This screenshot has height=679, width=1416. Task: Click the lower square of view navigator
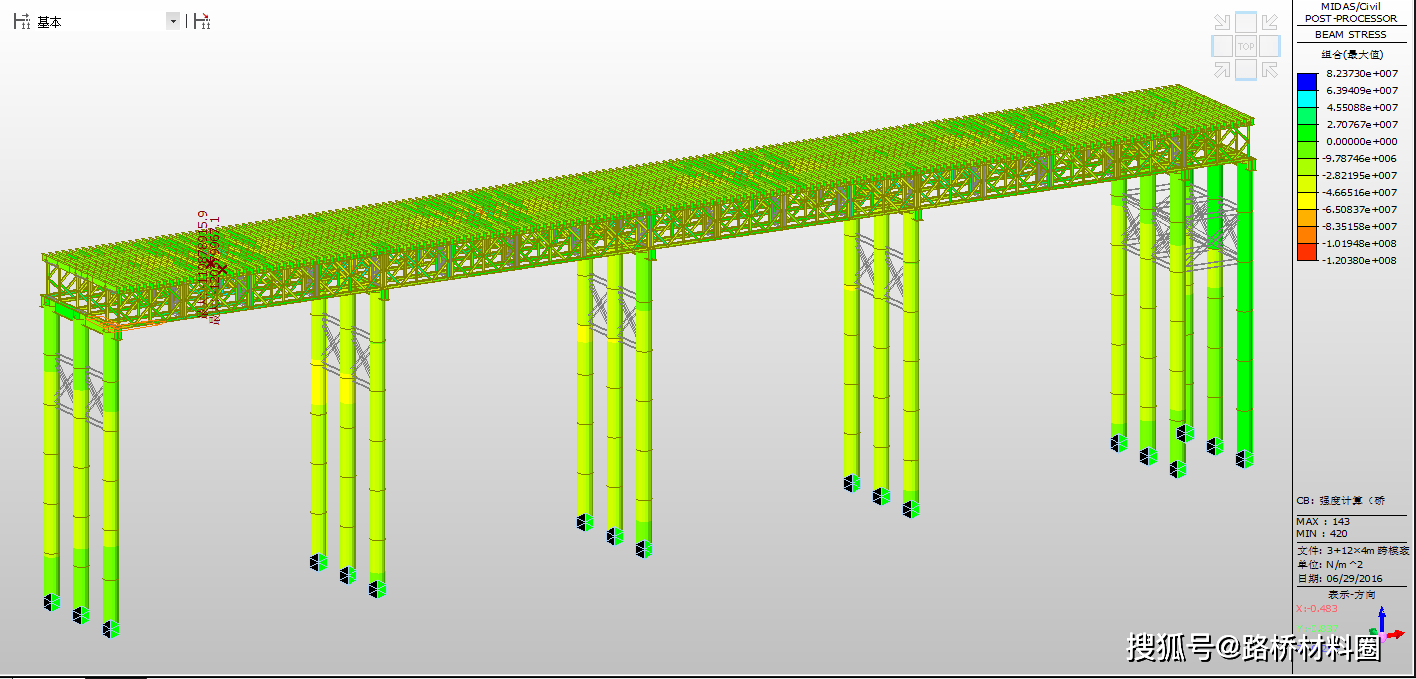point(1245,69)
